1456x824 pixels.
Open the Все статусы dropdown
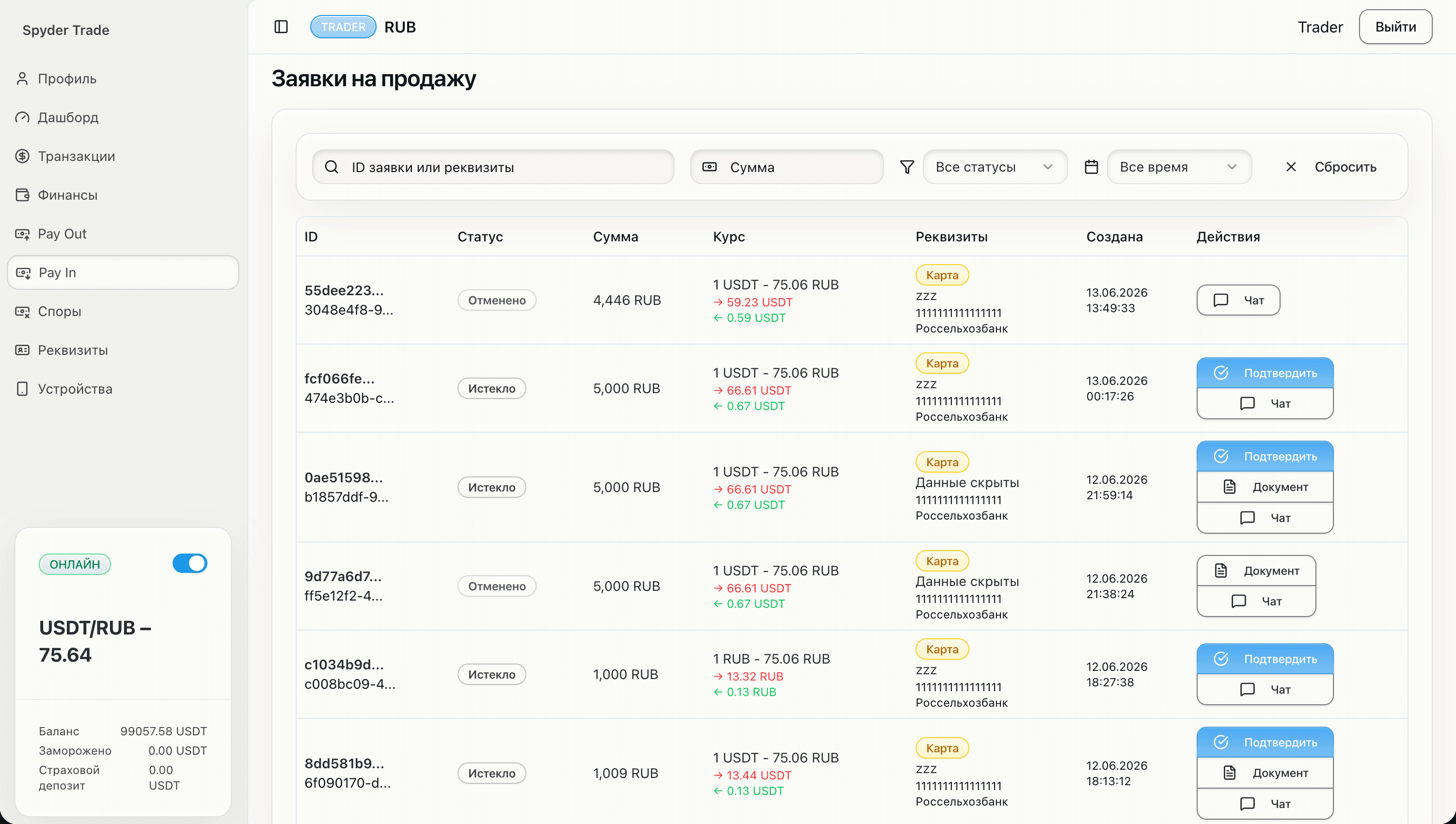coord(995,167)
